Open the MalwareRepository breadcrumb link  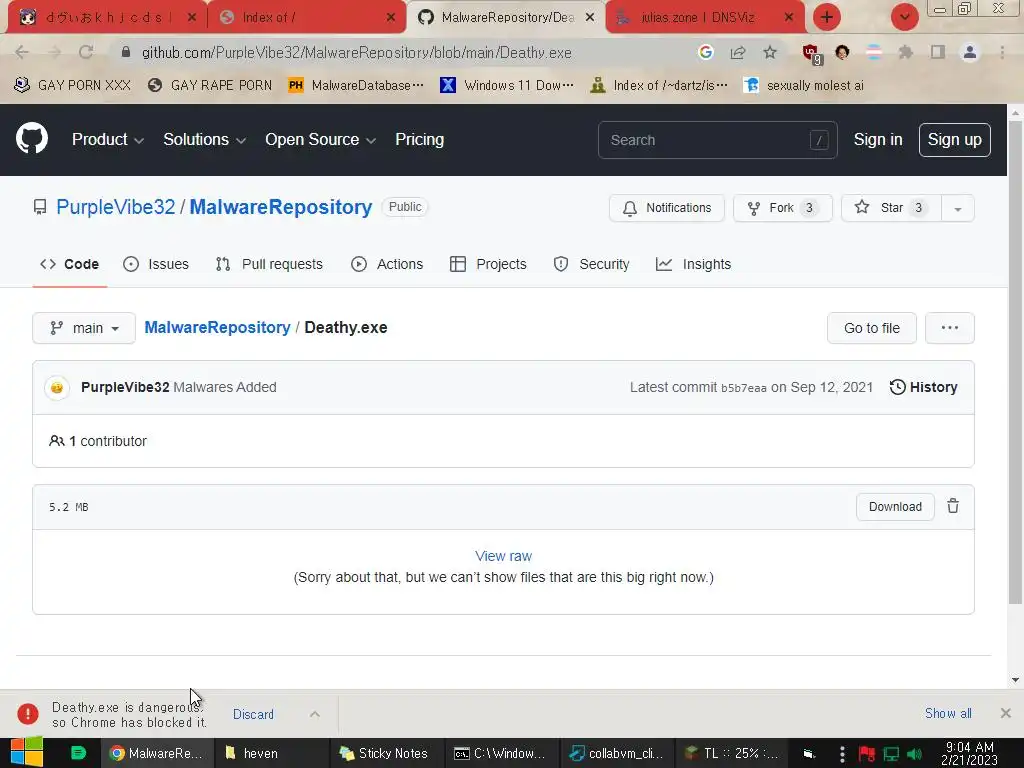tap(217, 327)
